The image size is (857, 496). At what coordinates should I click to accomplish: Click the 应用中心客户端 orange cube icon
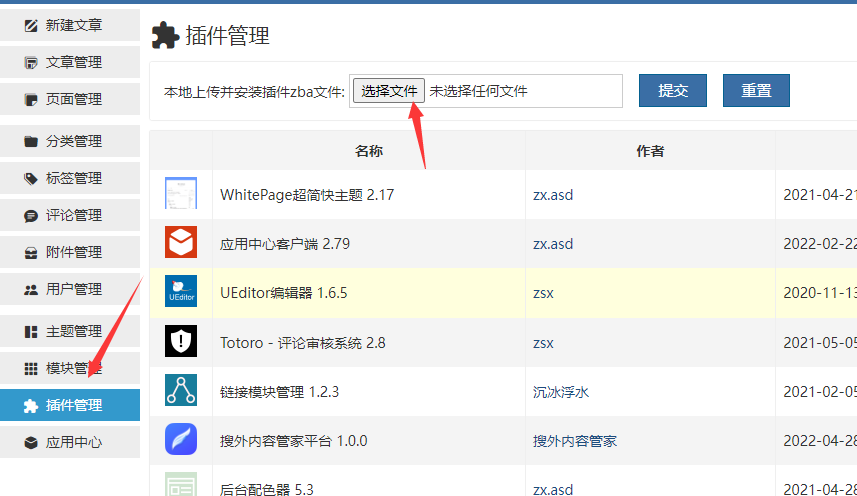[181, 243]
